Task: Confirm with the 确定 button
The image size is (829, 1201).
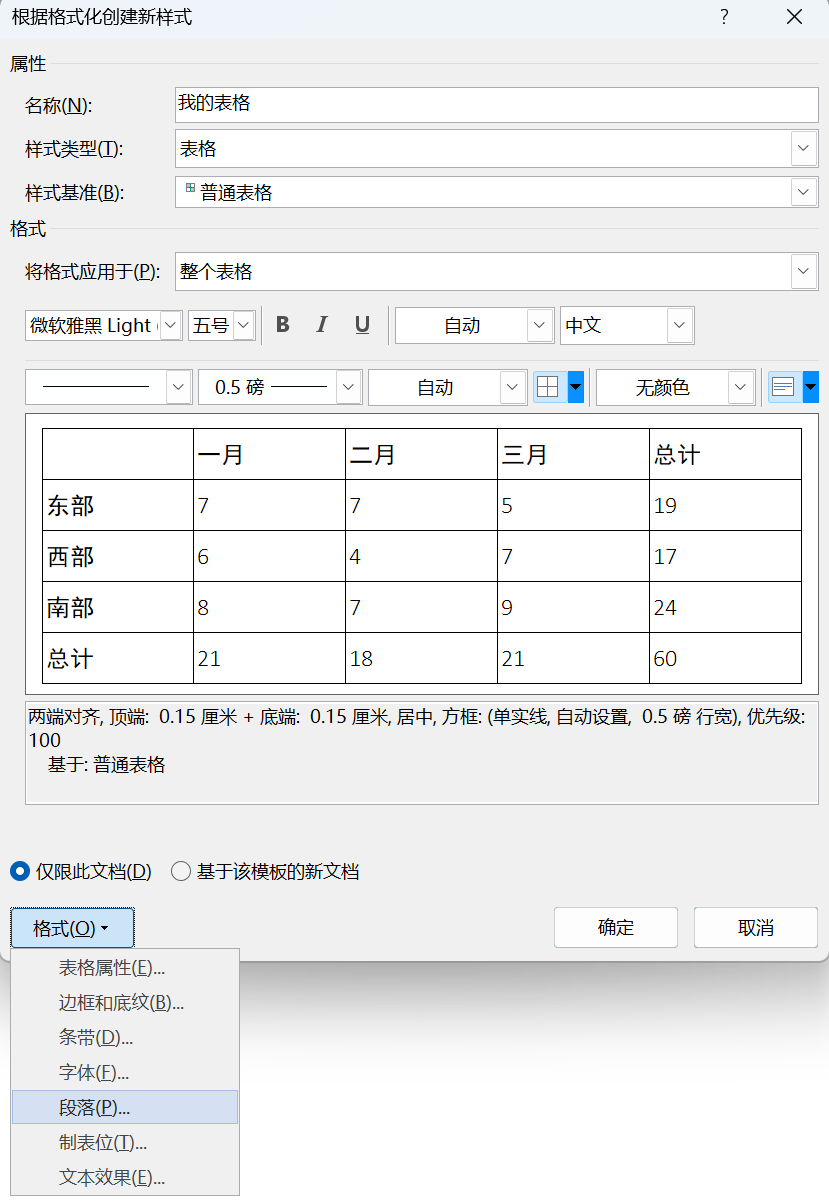Action: [x=616, y=928]
